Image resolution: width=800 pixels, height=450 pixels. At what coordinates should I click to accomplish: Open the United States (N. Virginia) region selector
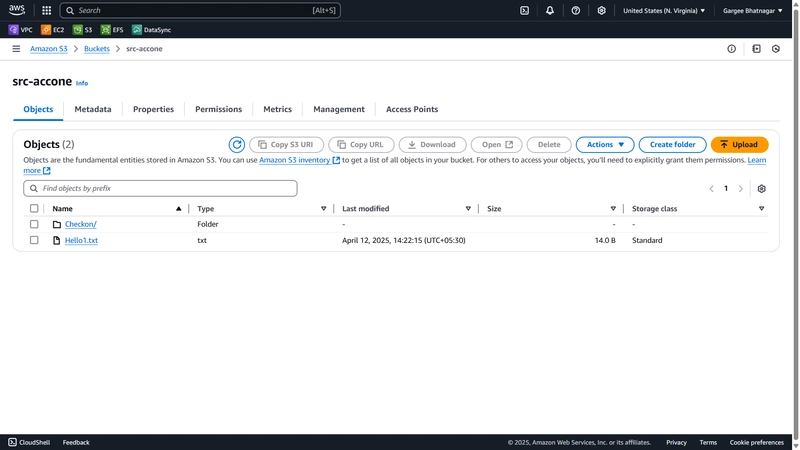coord(664,10)
